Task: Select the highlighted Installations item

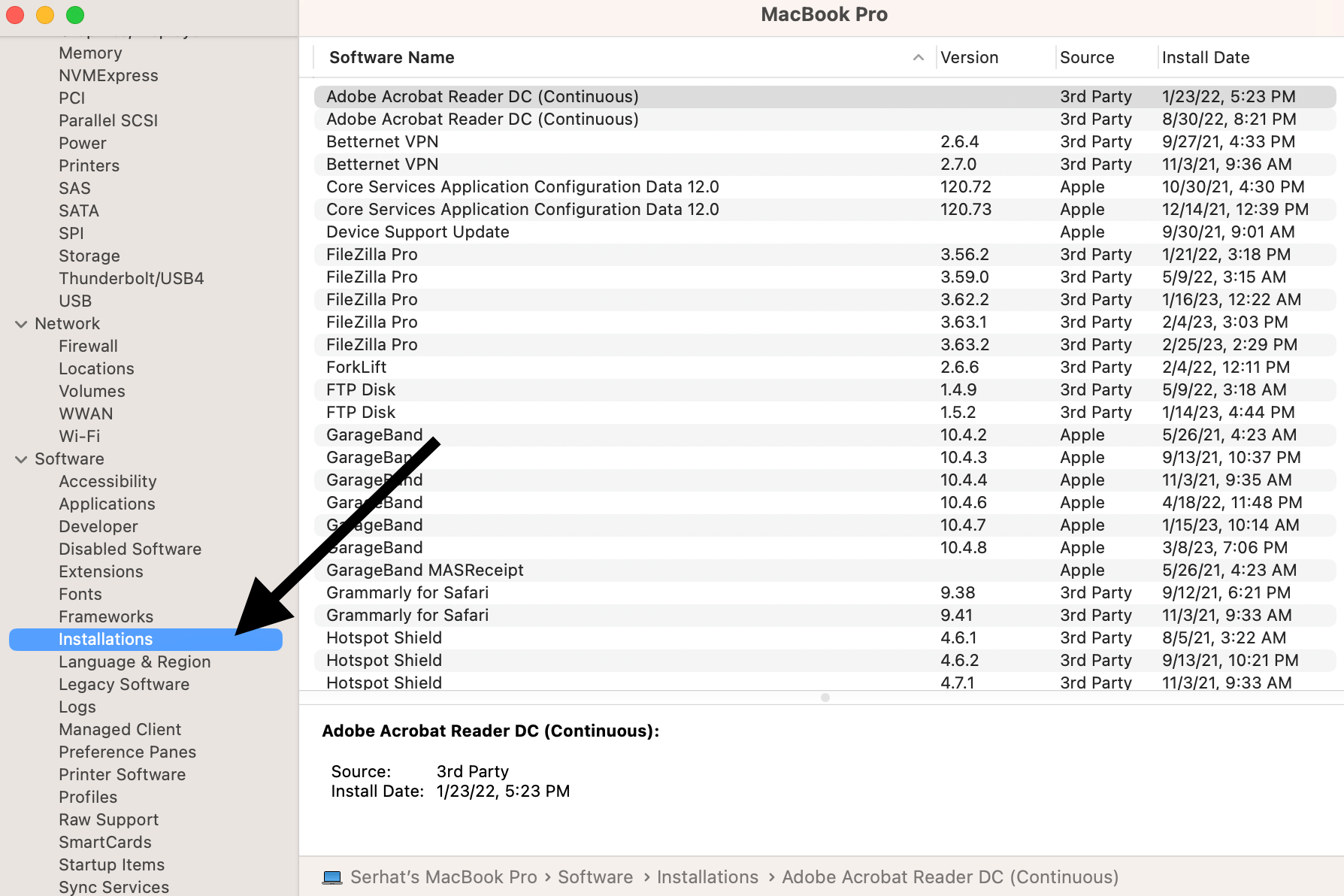Action: (146, 640)
